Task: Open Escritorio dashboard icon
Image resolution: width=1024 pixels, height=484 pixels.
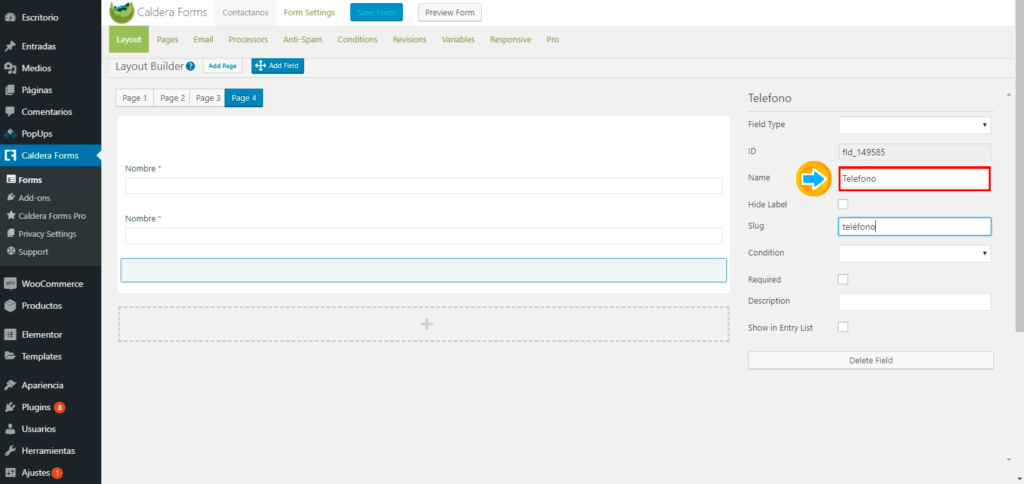Action: click(10, 17)
